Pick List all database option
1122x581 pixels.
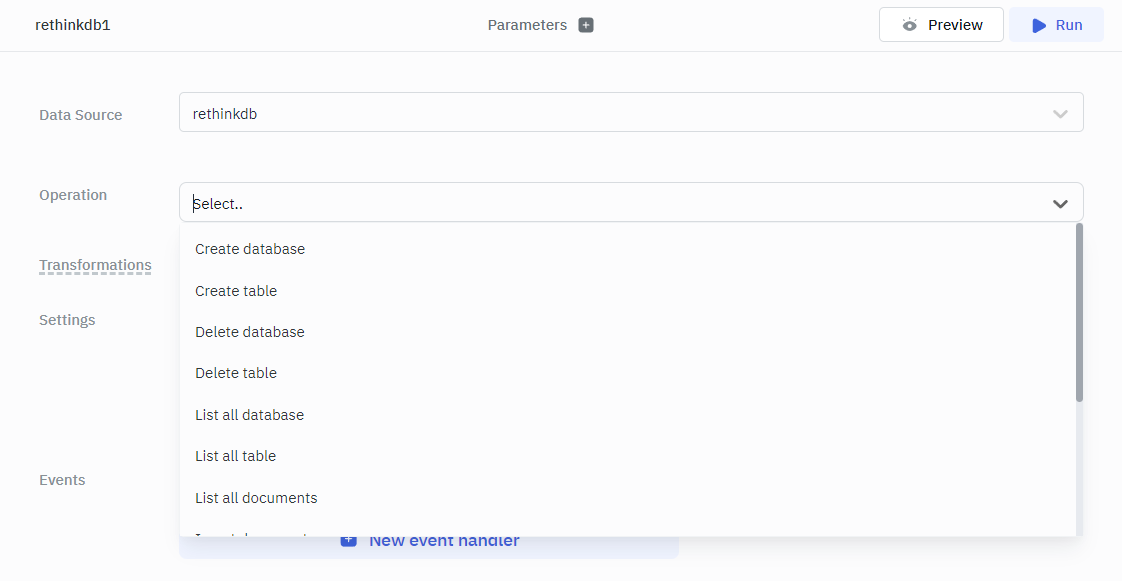click(x=249, y=415)
